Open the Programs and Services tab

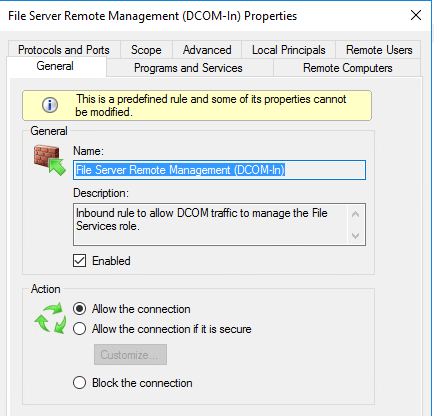pos(188,68)
